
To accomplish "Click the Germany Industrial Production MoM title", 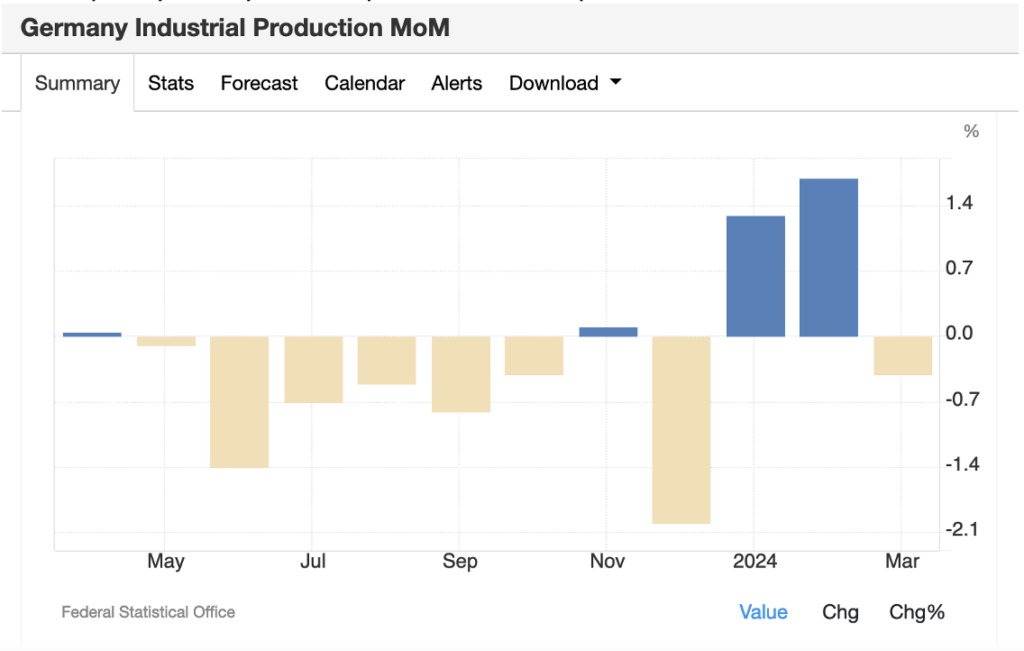I will pyautogui.click(x=235, y=28).
